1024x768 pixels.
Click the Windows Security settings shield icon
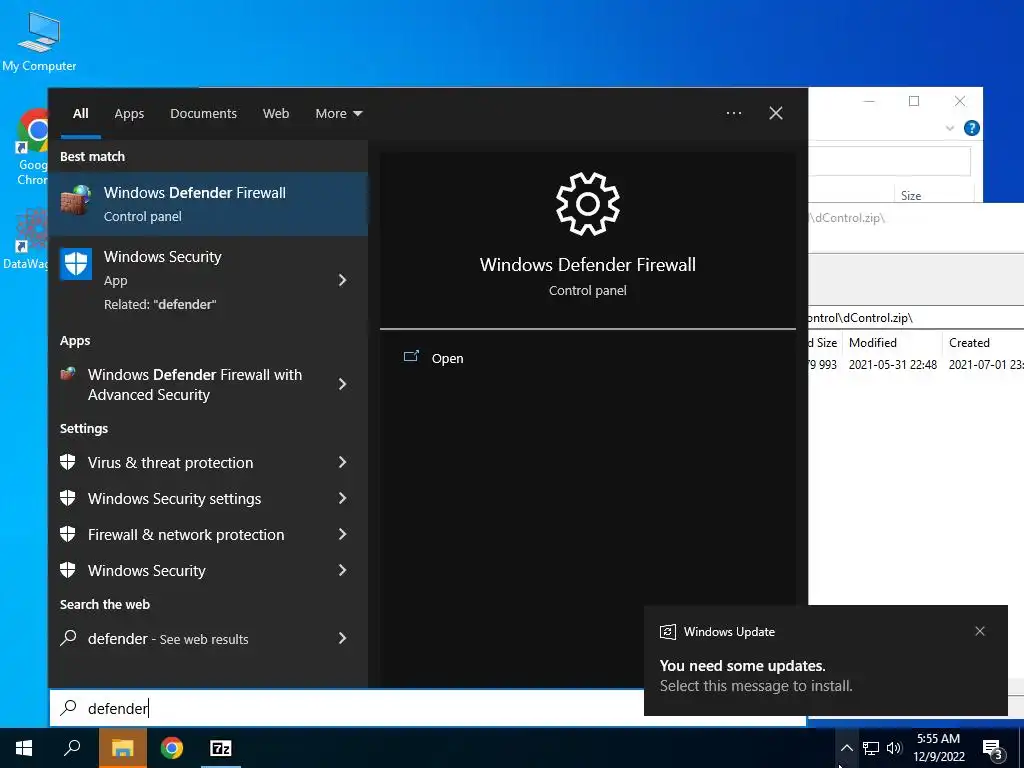point(68,498)
